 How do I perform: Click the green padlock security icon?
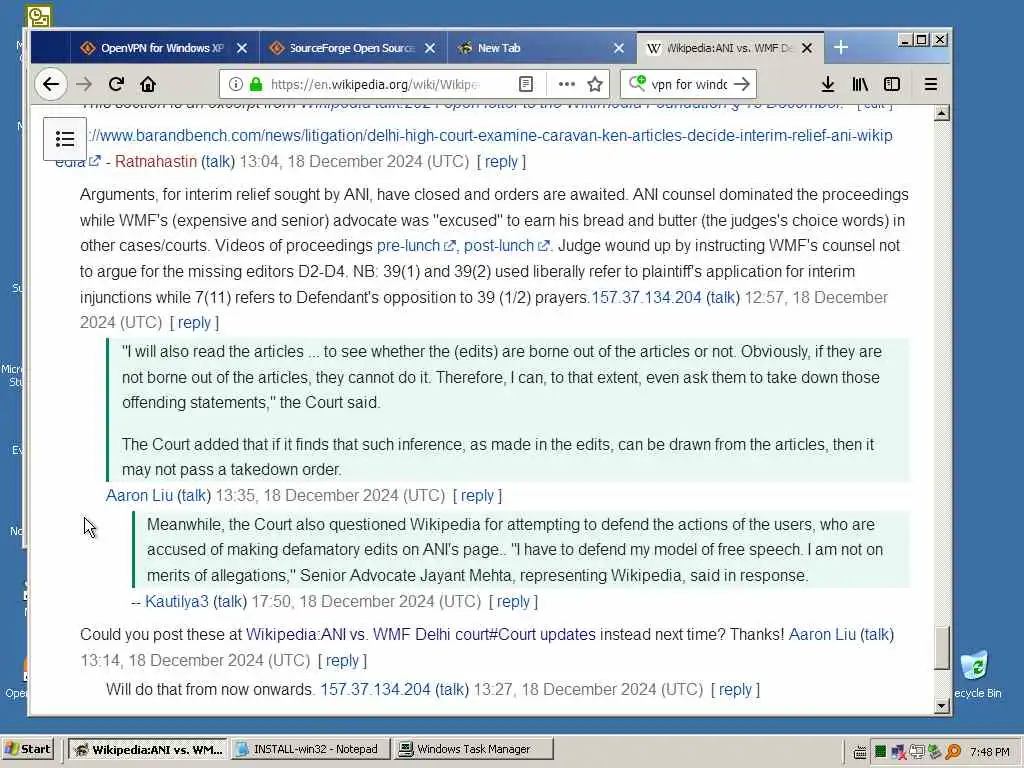pos(256,84)
